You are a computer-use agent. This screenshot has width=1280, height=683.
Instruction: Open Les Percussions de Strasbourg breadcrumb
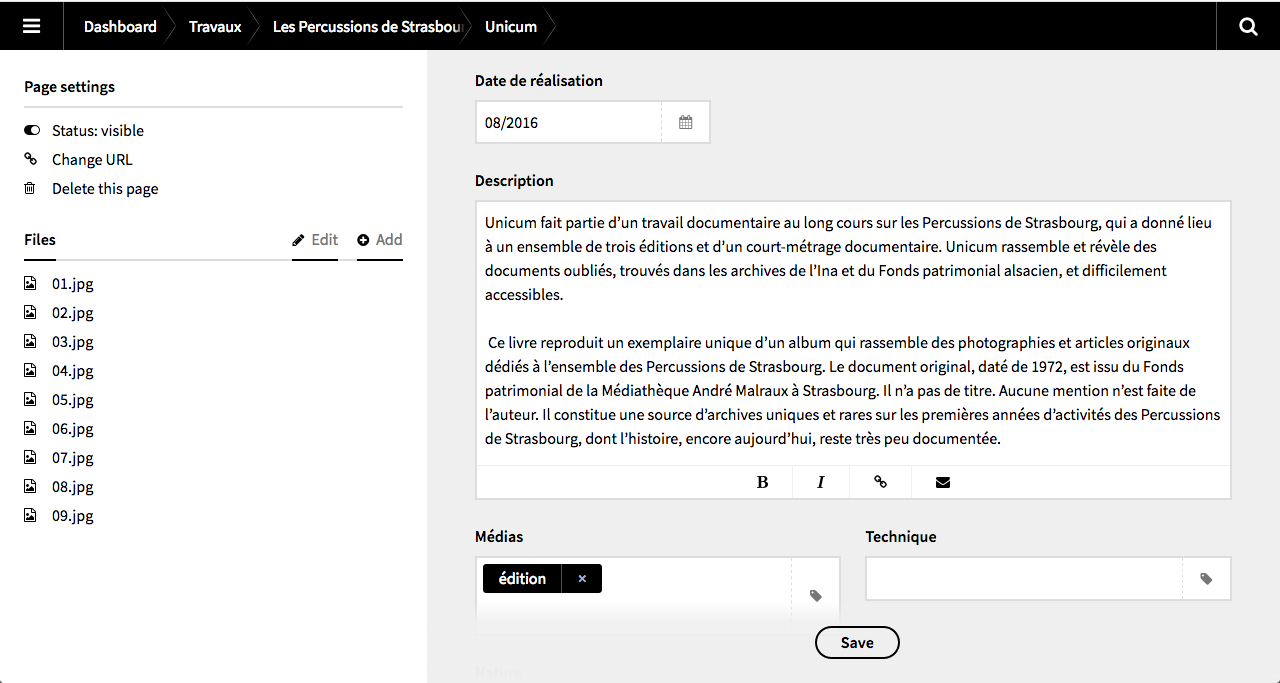pos(368,27)
